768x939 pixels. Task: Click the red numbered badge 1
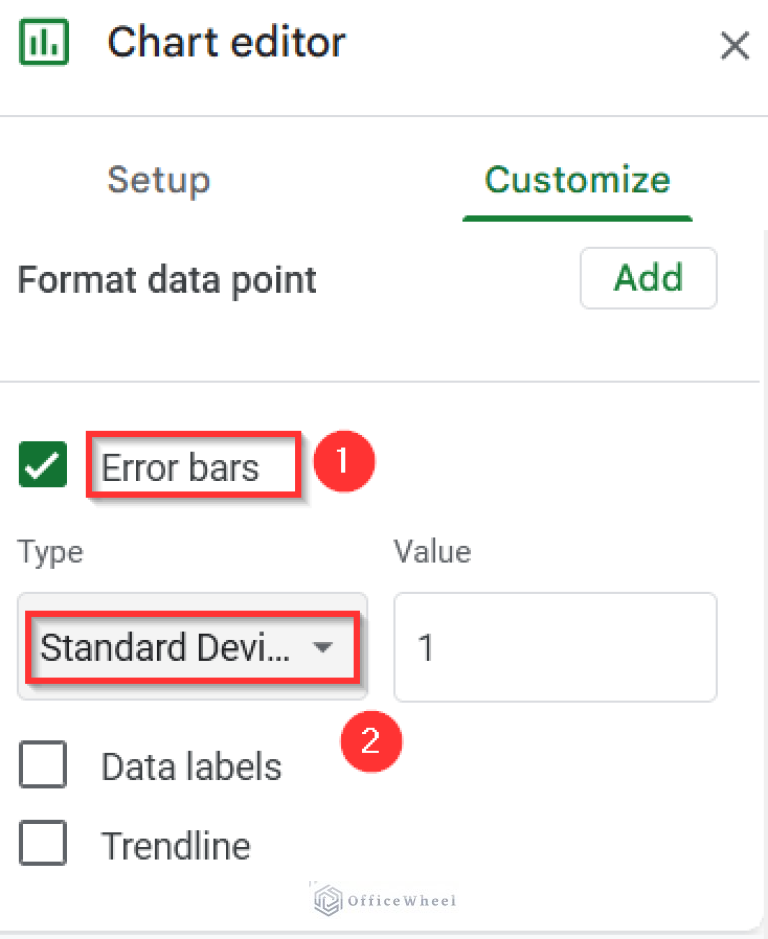point(343,461)
